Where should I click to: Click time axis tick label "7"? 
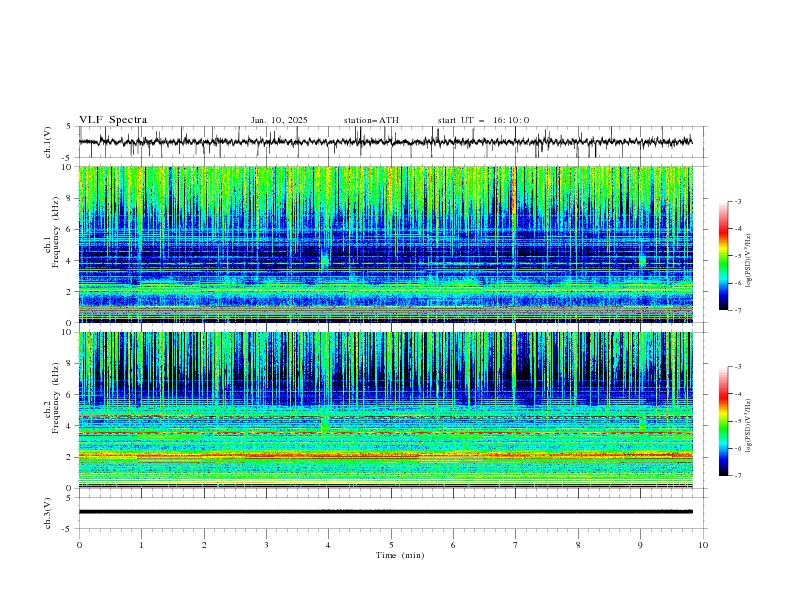click(x=516, y=545)
